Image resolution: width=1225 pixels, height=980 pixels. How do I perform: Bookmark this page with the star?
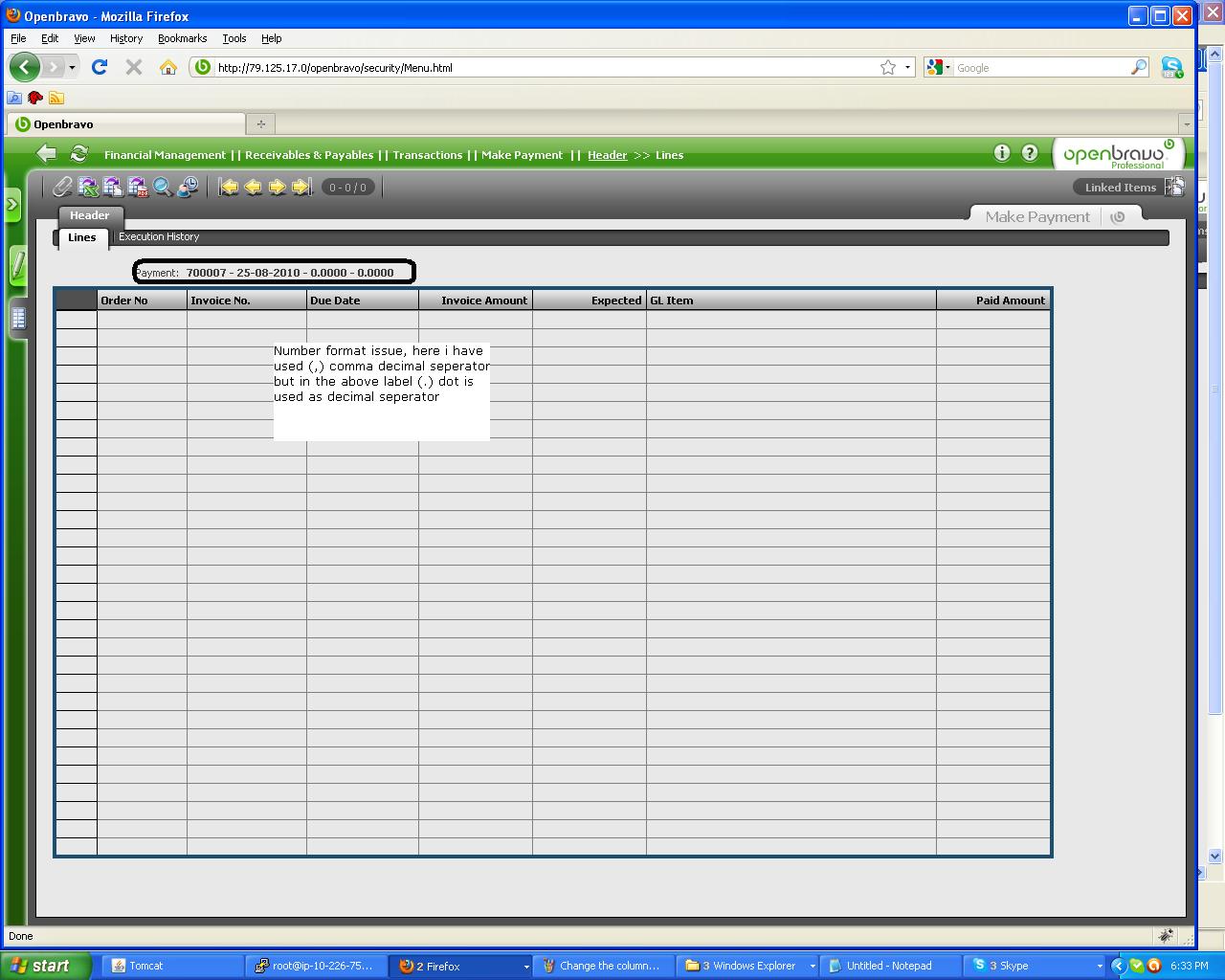888,67
